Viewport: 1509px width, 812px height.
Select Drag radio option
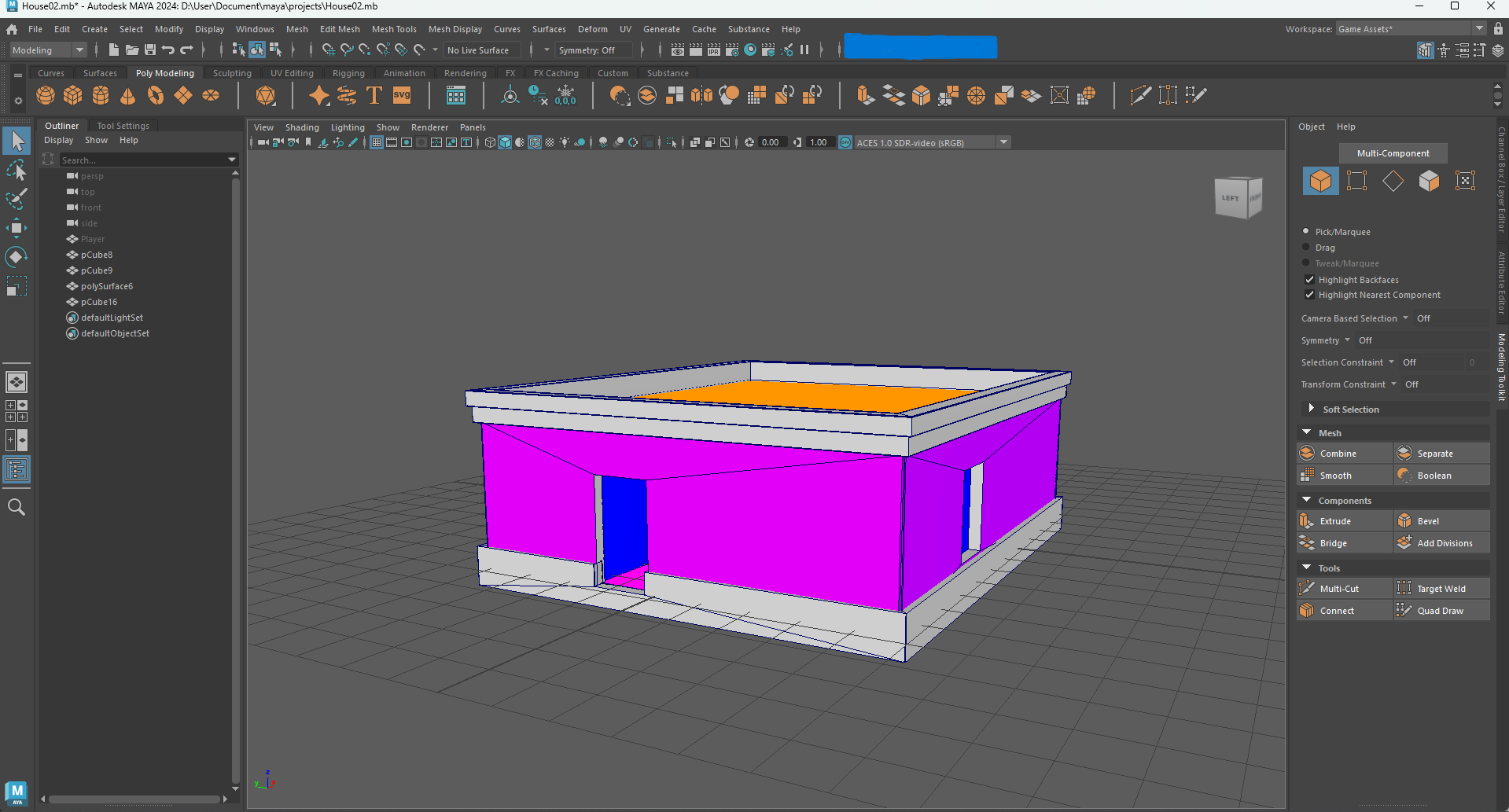point(1306,247)
